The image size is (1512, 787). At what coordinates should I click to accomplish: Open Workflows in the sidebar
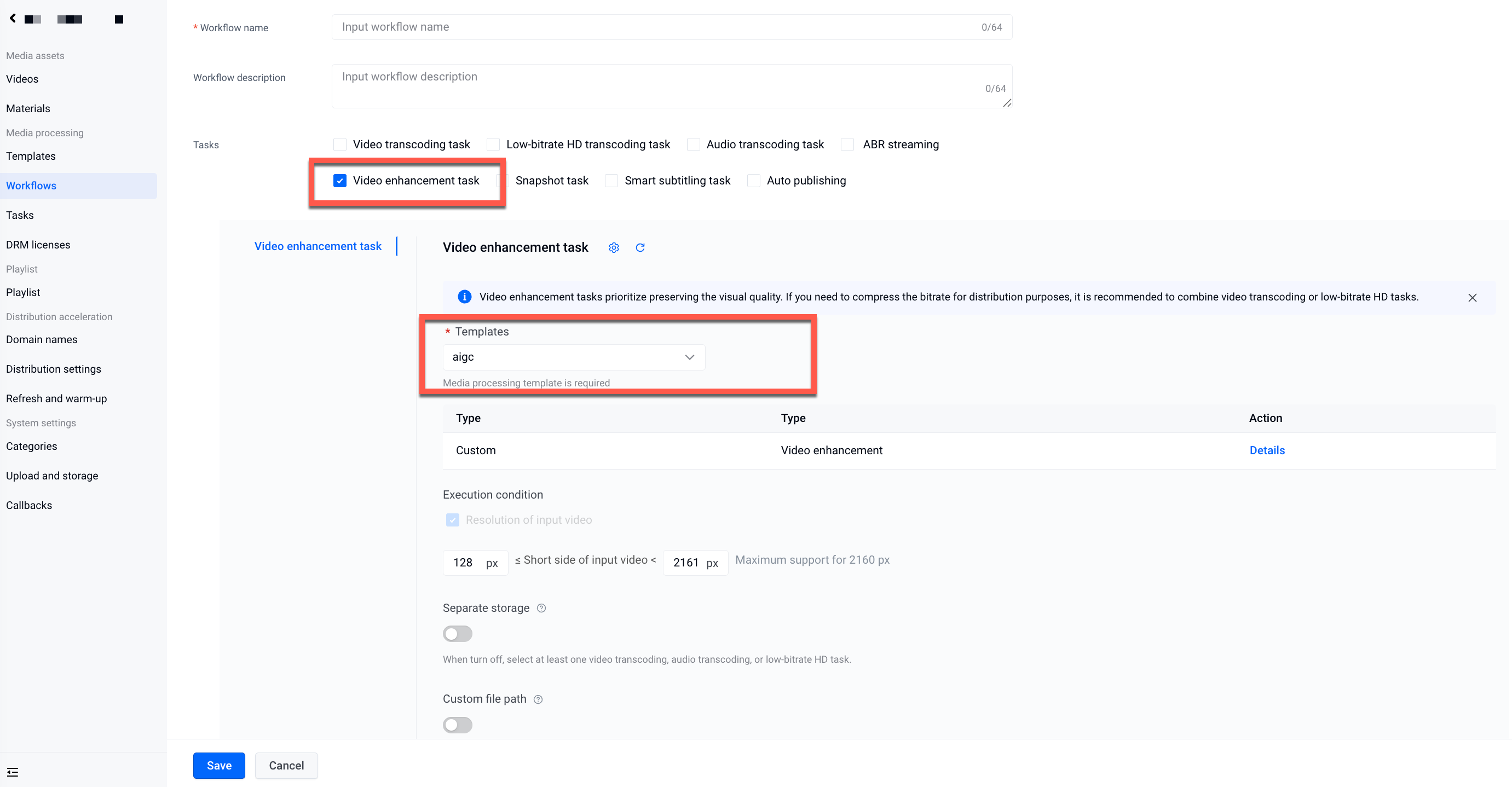(31, 186)
